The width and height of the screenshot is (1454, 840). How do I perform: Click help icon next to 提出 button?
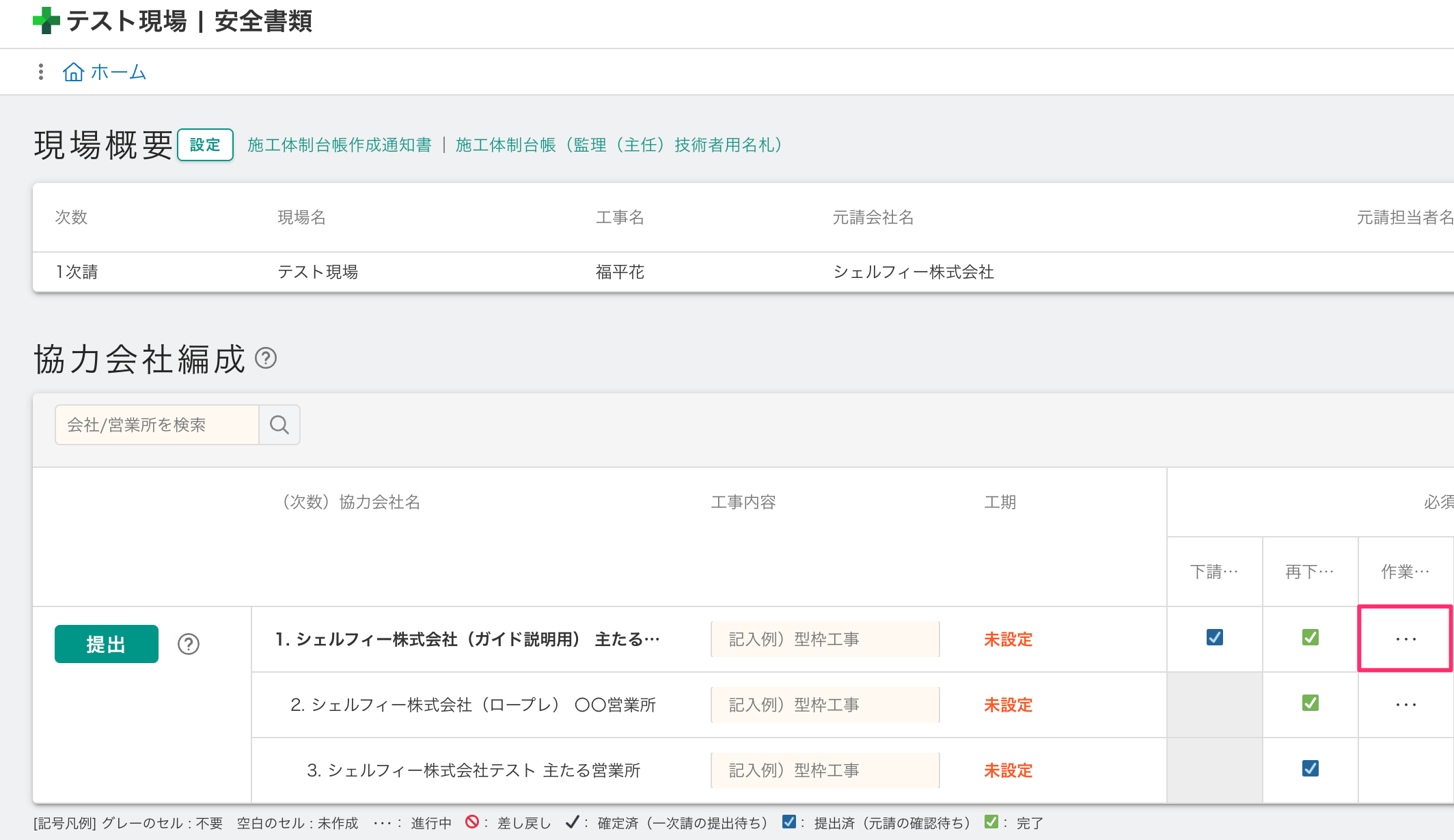point(189,644)
